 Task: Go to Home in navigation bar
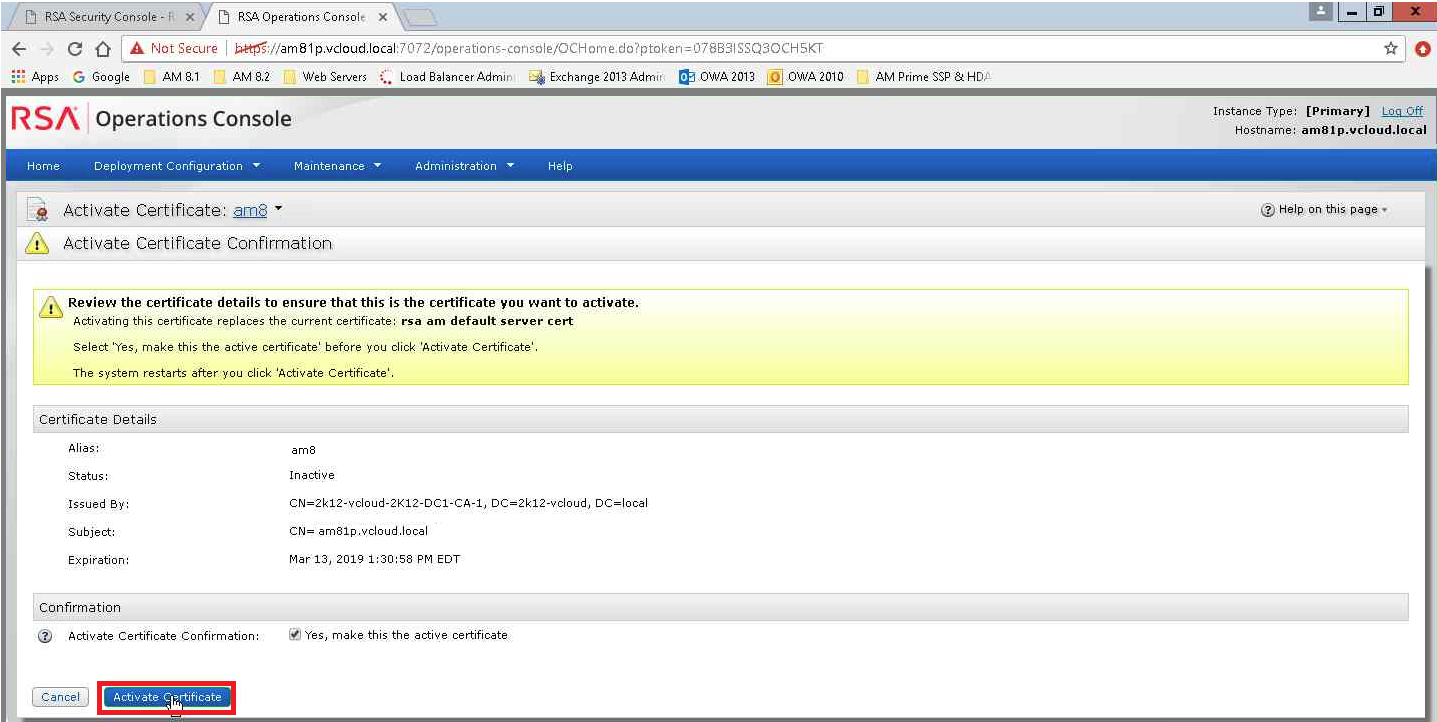click(43, 166)
